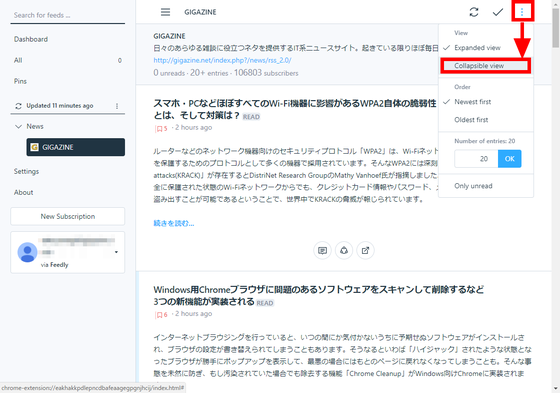Click the GIGAZINE feed favicon in sidebar
Image resolution: width=560 pixels, height=393 pixels.
(35, 147)
